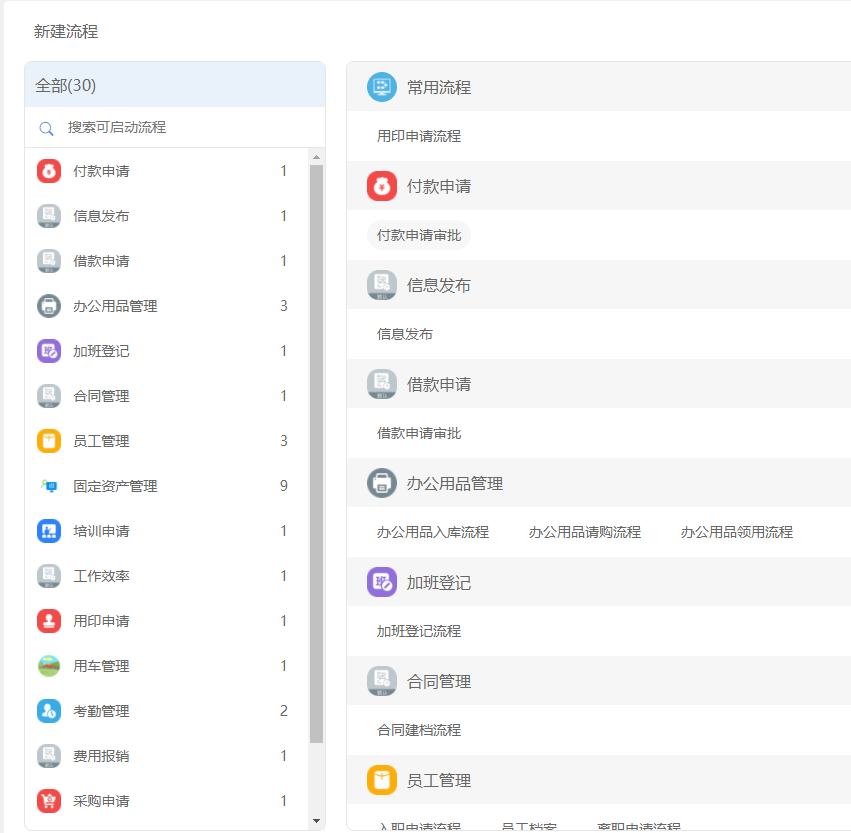Click the 考勤管理 people icon
Image resolution: width=851 pixels, height=833 pixels.
click(x=48, y=710)
